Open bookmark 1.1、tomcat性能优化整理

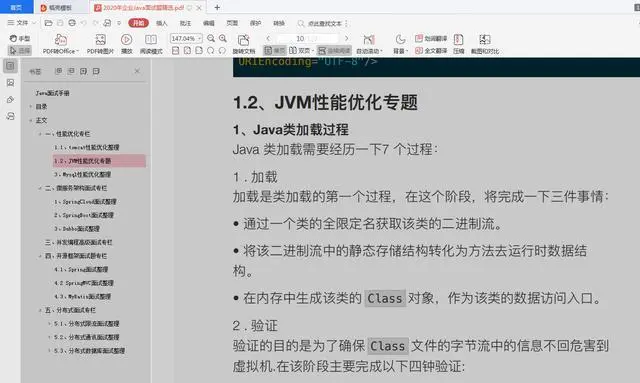point(87,147)
